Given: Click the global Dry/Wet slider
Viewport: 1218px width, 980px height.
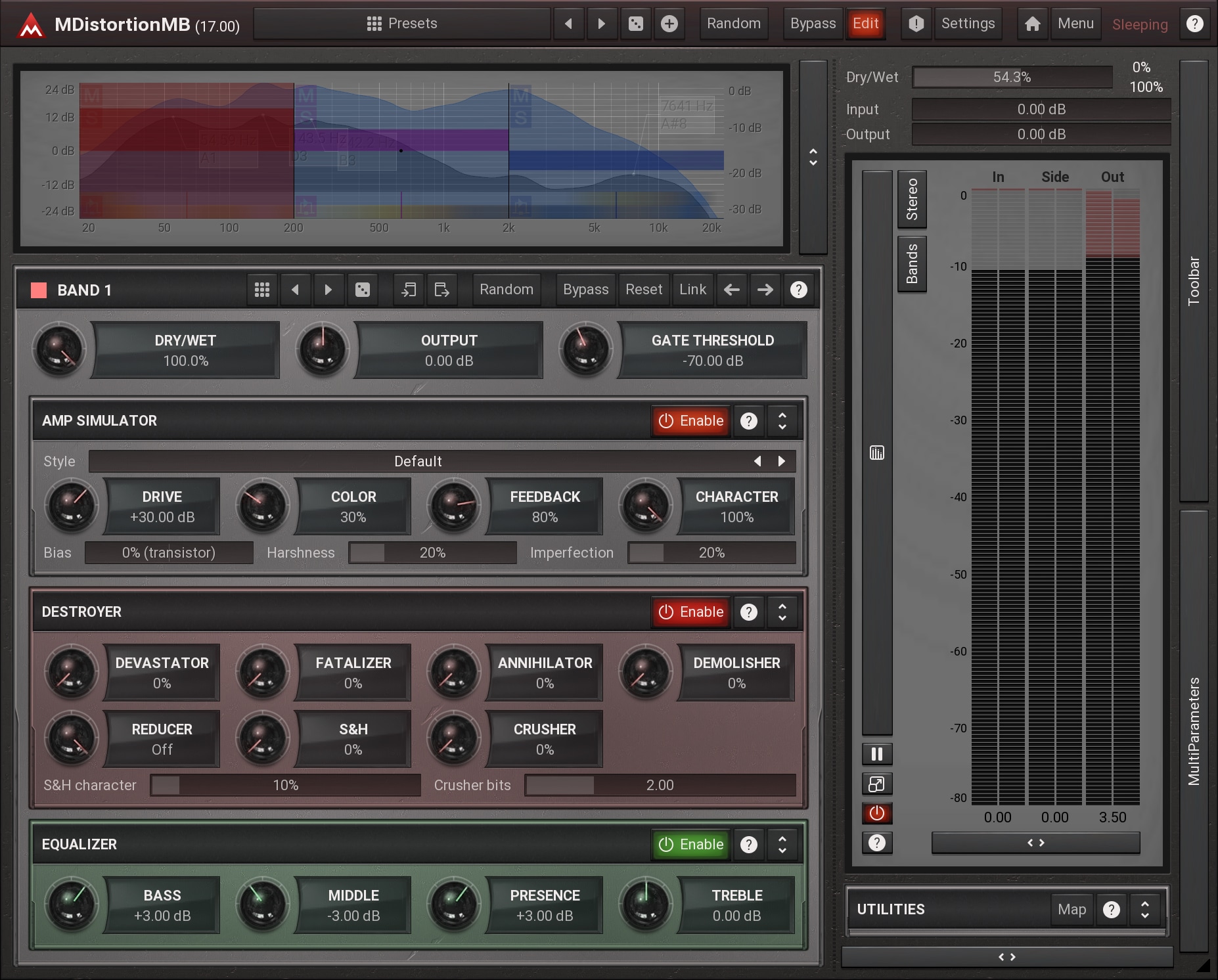Looking at the screenshot, I should coord(1012,78).
